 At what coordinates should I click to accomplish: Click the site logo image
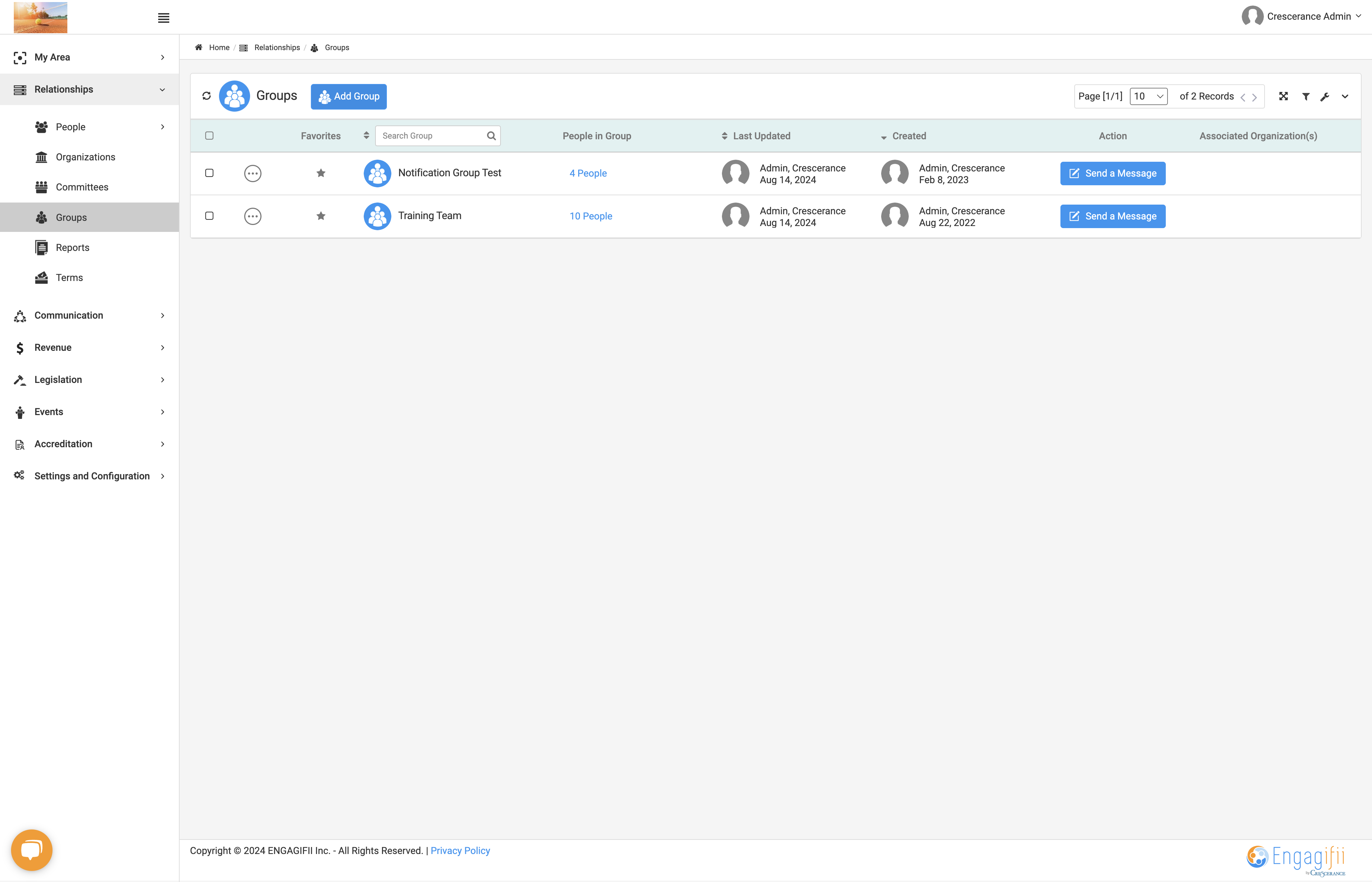click(40, 17)
